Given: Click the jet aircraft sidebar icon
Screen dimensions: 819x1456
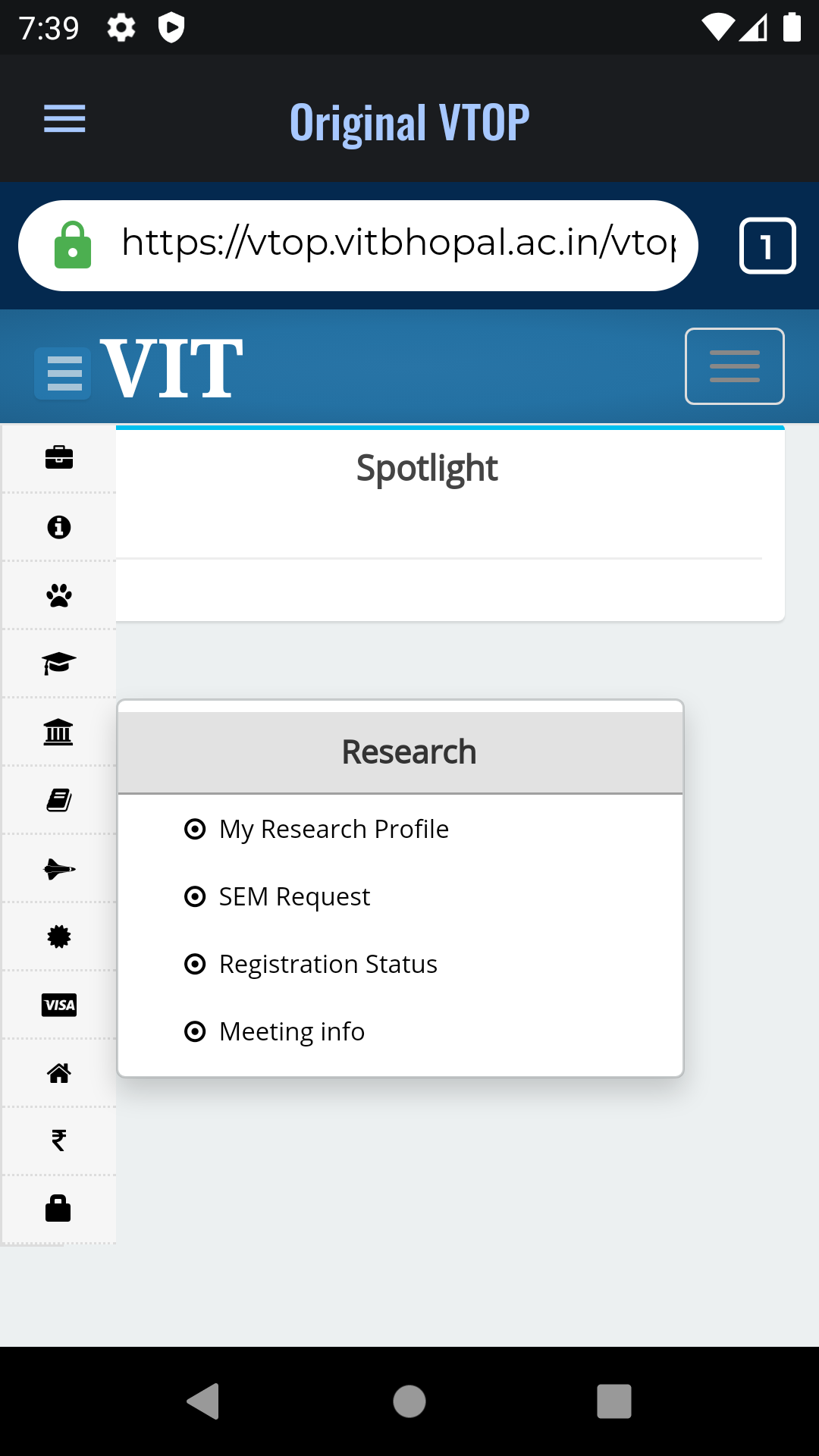Looking at the screenshot, I should coord(59,868).
